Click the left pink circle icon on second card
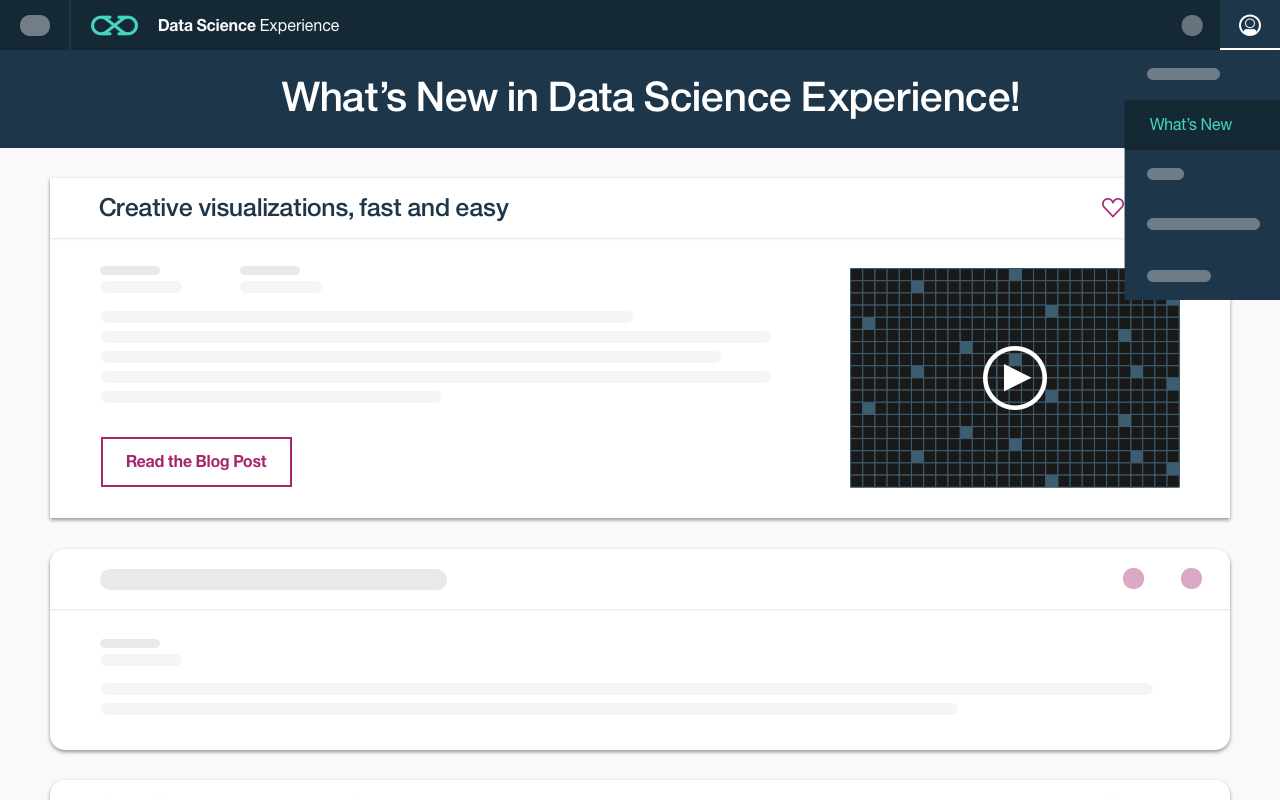Image resolution: width=1280 pixels, height=800 pixels. coord(1133,578)
